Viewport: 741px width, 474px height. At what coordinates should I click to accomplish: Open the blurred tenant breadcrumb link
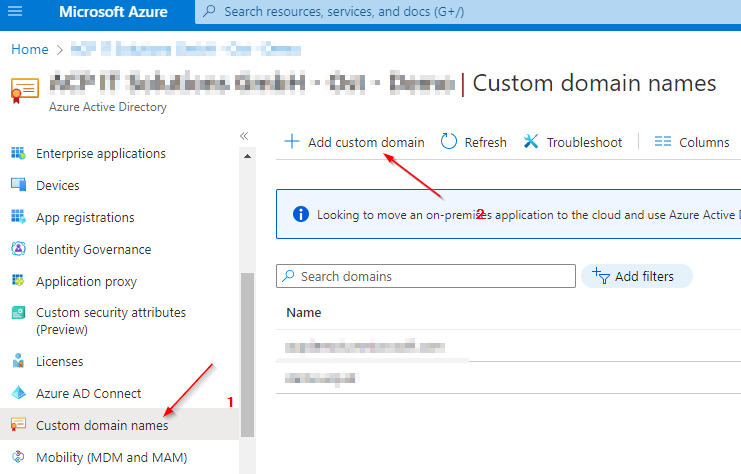[186, 49]
